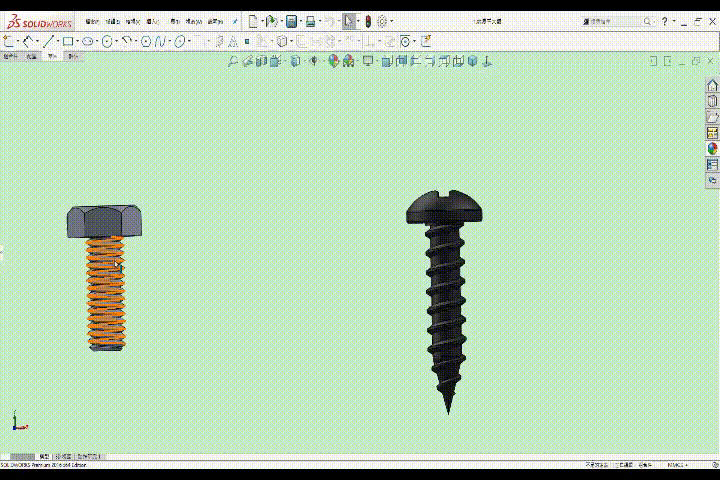The width and height of the screenshot is (720, 480).
Task: Click the Model tab at bottom left
Action: [44, 455]
